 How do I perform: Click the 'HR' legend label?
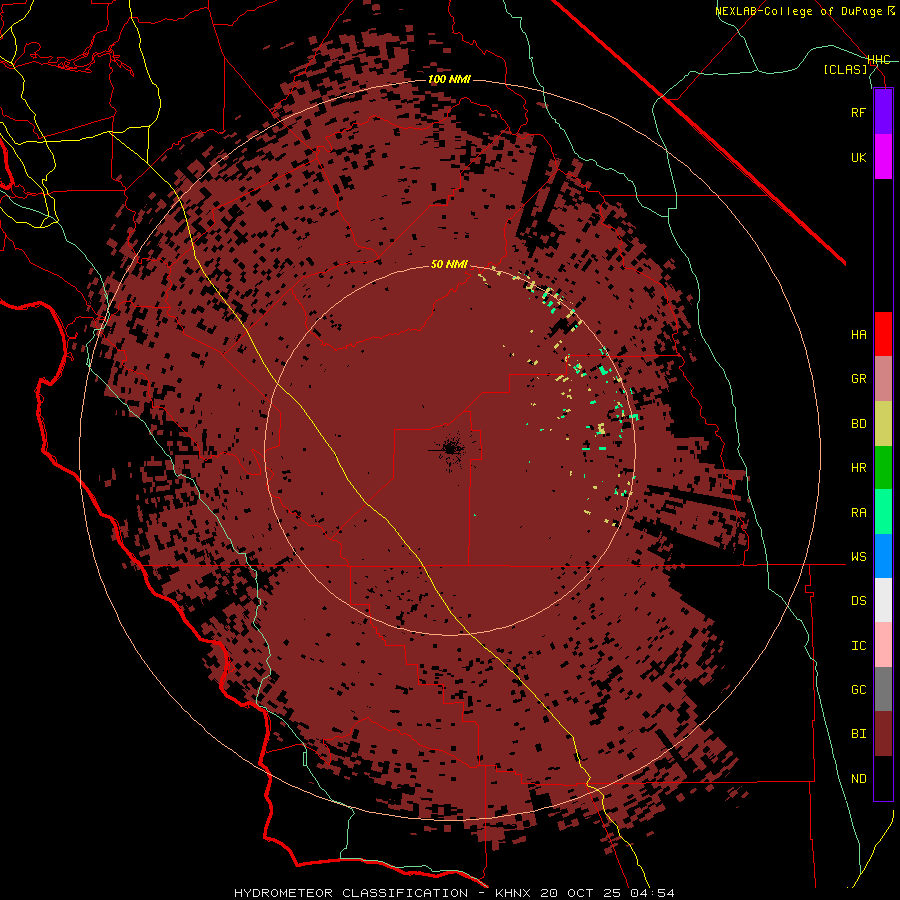[x=858, y=468]
